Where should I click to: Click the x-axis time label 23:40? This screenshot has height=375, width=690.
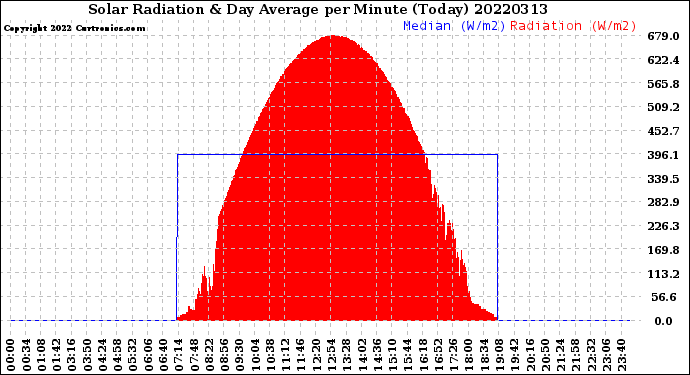[x=622, y=355]
